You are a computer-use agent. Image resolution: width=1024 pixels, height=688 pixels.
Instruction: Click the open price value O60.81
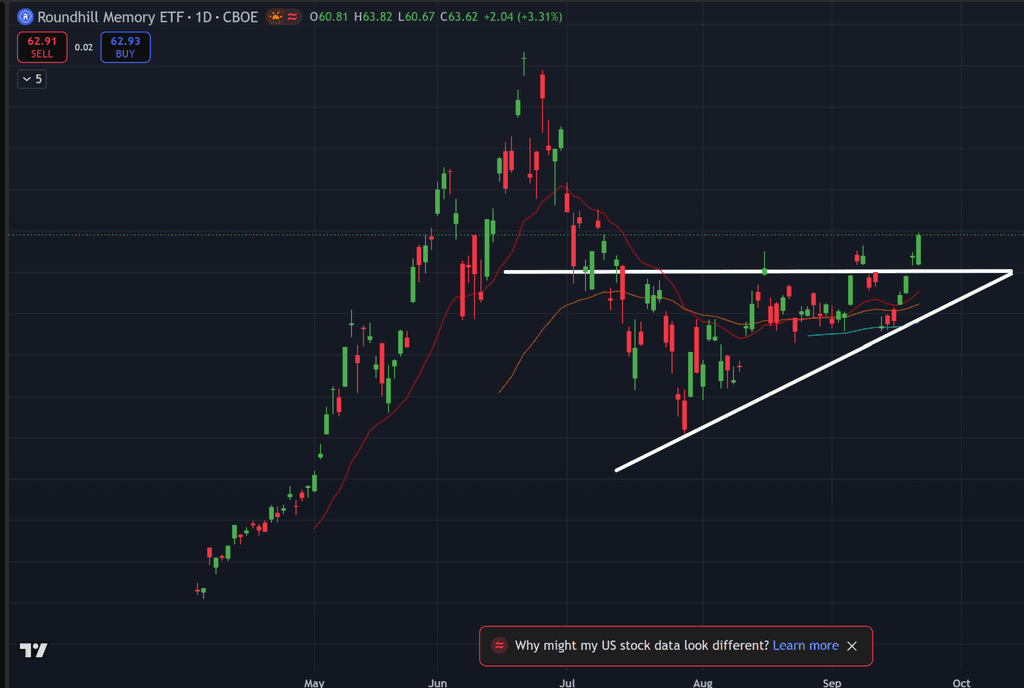(x=328, y=16)
